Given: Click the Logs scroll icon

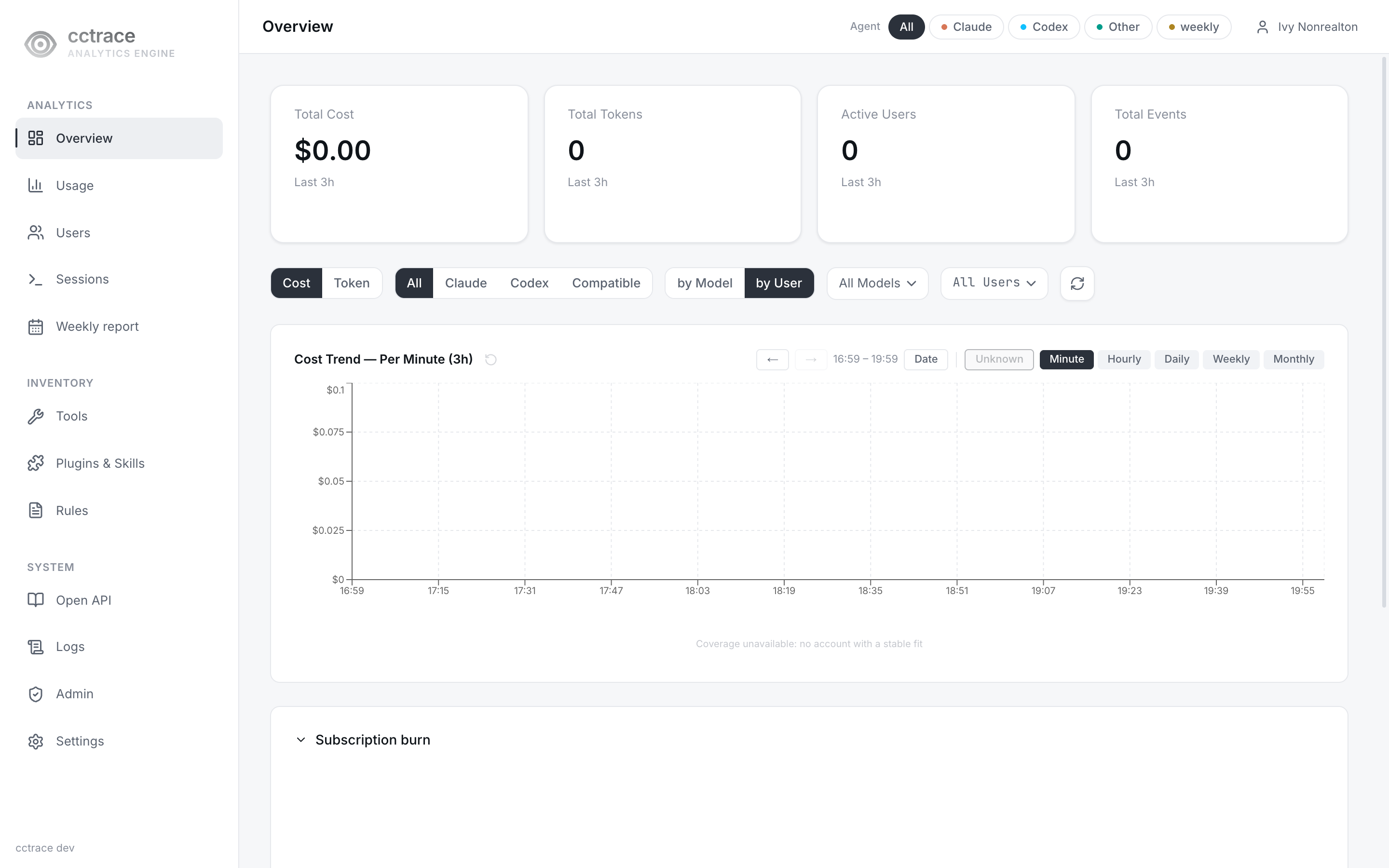Looking at the screenshot, I should (36, 647).
